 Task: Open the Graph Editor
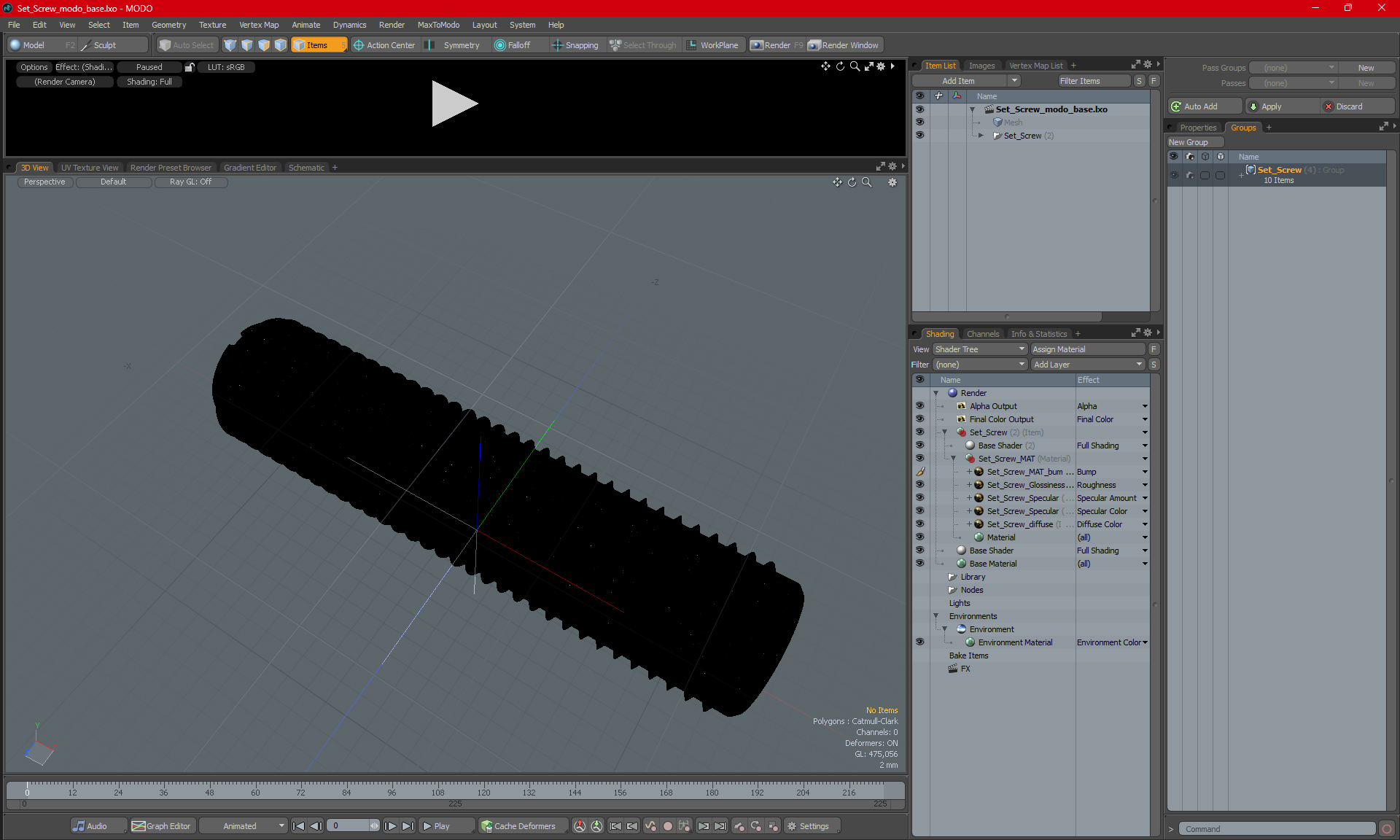(162, 826)
